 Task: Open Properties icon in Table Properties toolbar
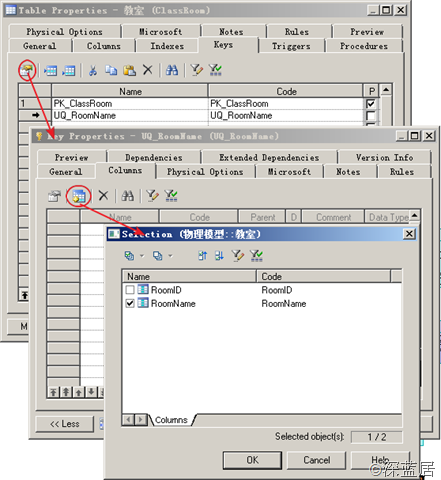(26, 70)
